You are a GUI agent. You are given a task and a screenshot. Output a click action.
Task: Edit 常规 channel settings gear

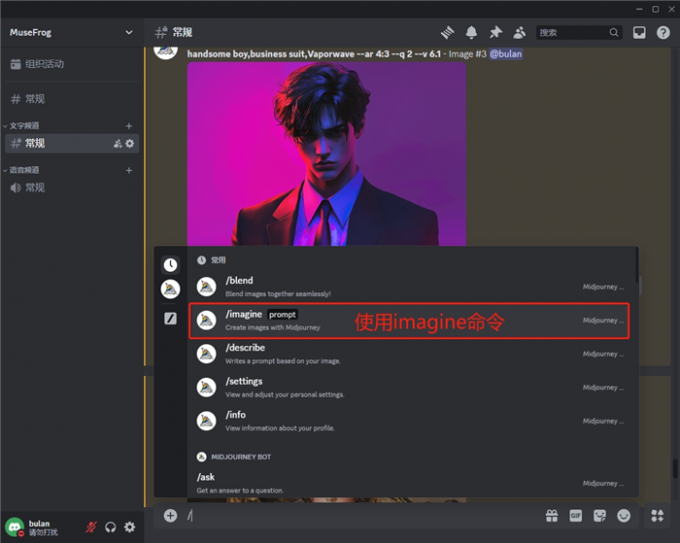[130, 144]
